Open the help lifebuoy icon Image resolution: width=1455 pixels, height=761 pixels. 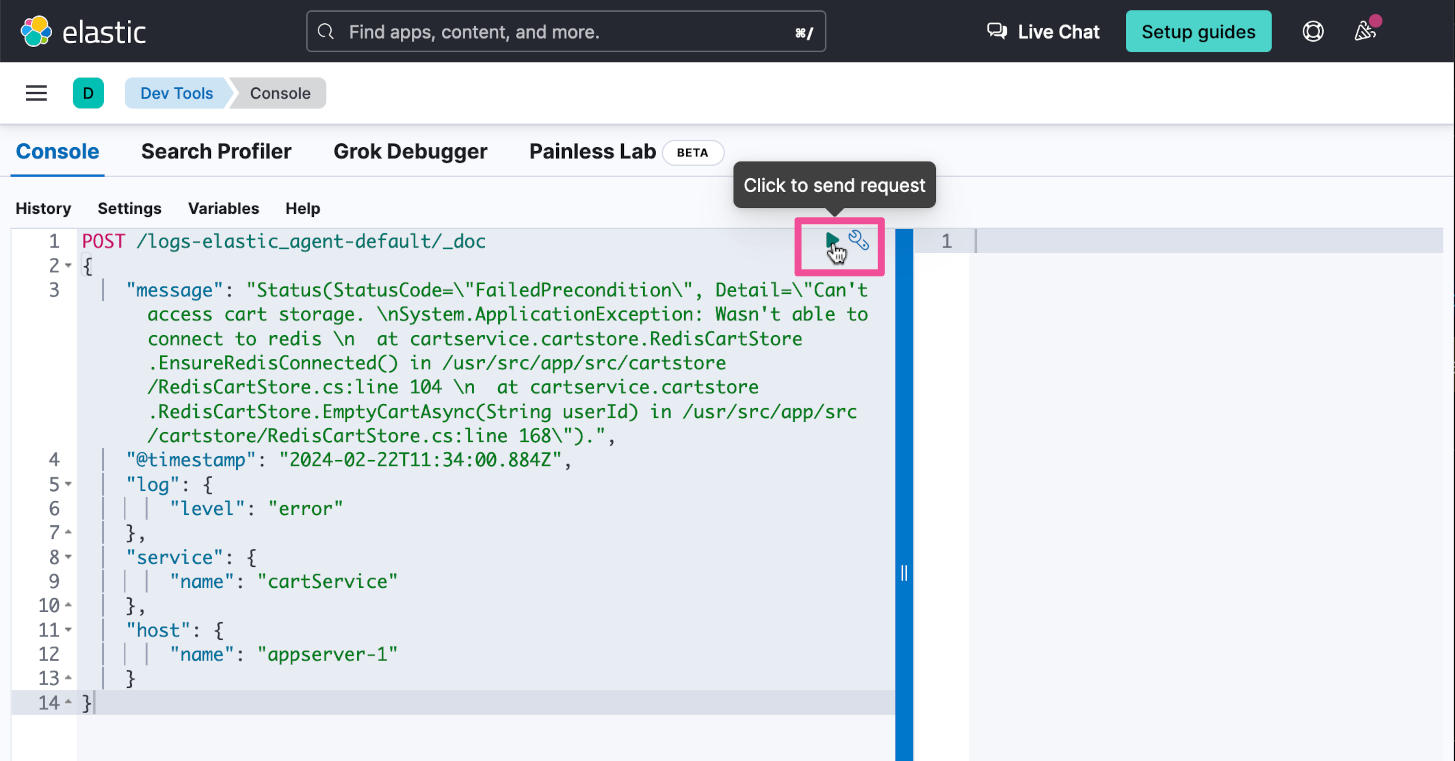(1313, 32)
